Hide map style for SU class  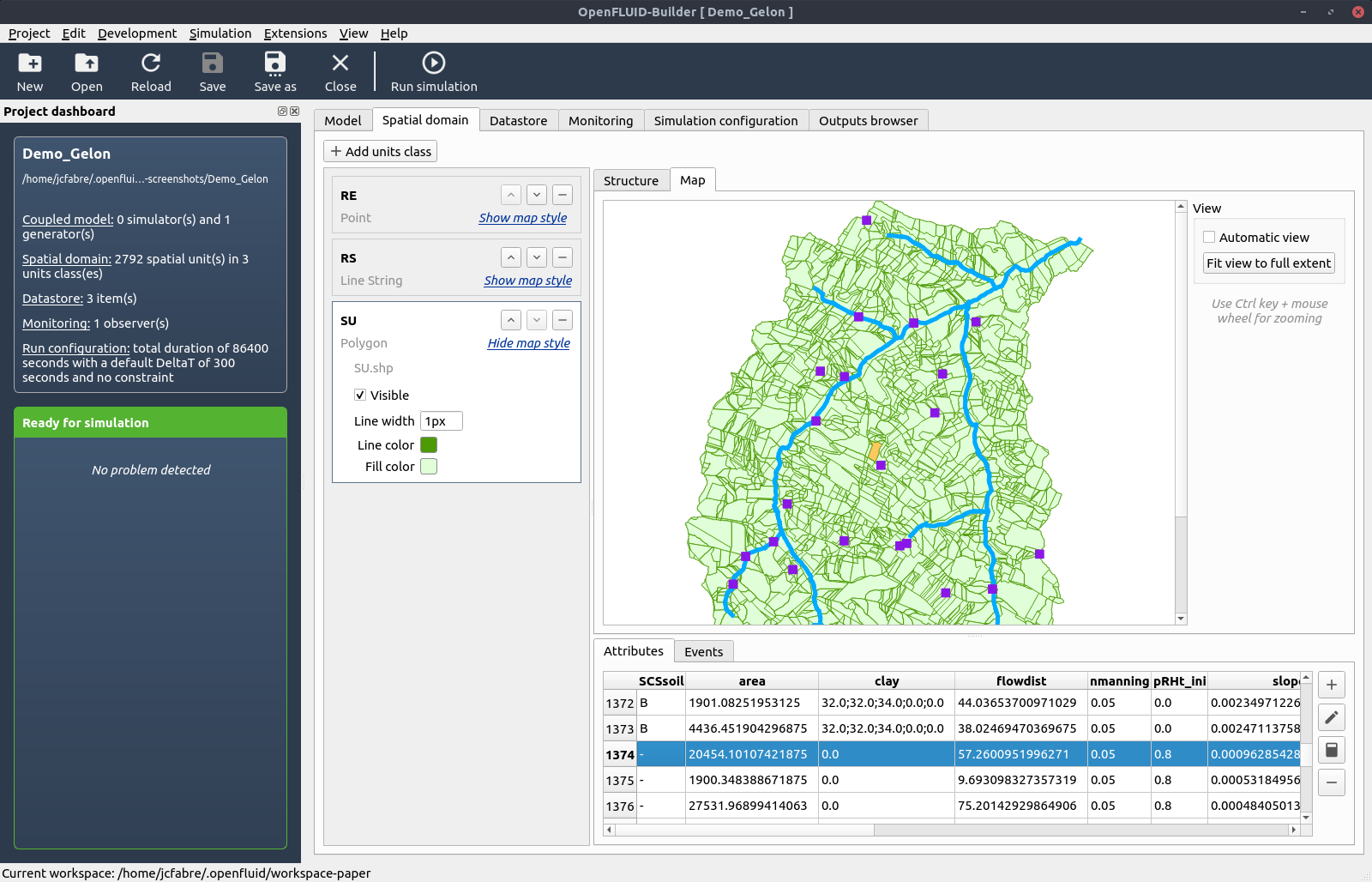coord(529,343)
